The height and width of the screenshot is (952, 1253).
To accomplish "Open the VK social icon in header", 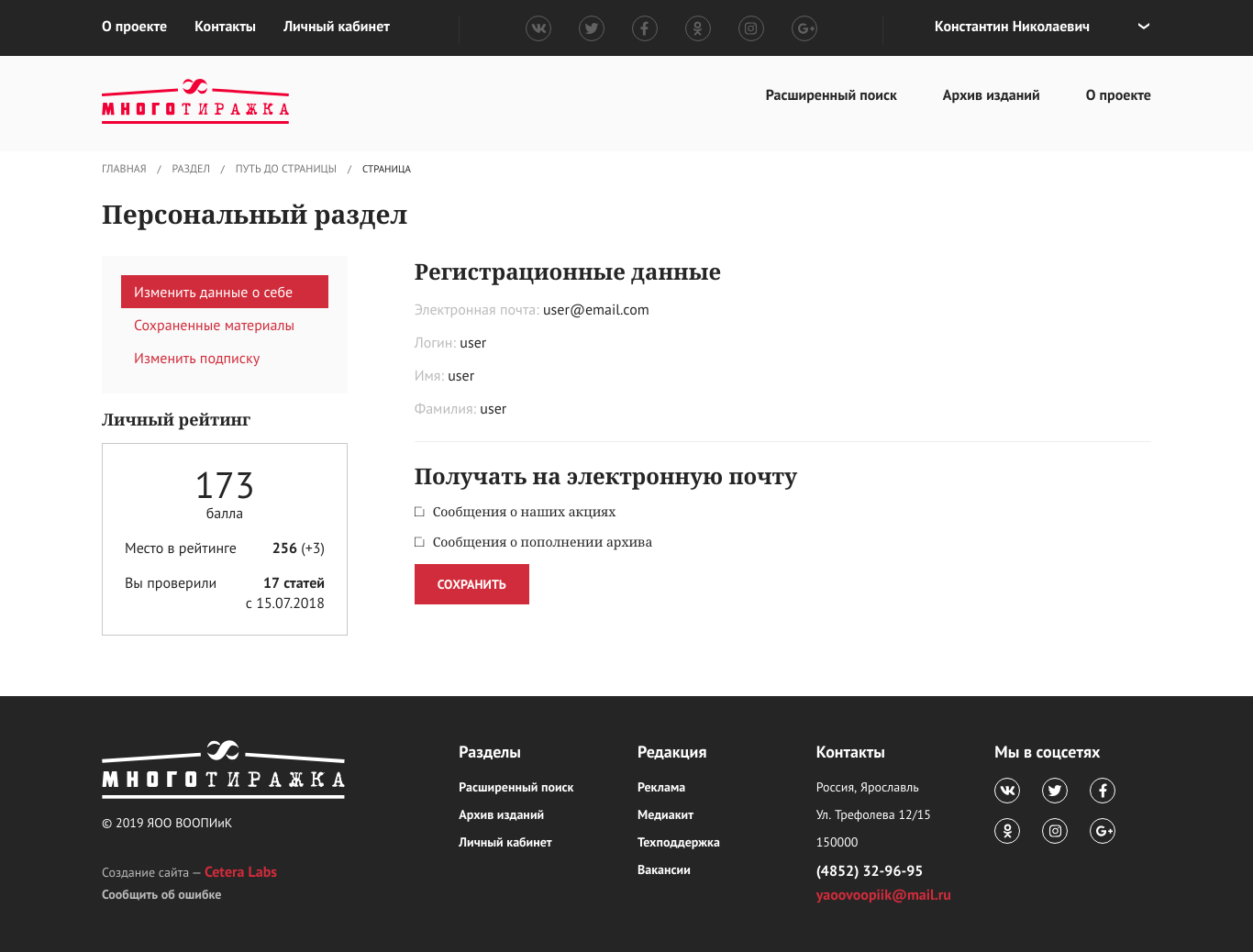I will click(x=538, y=28).
